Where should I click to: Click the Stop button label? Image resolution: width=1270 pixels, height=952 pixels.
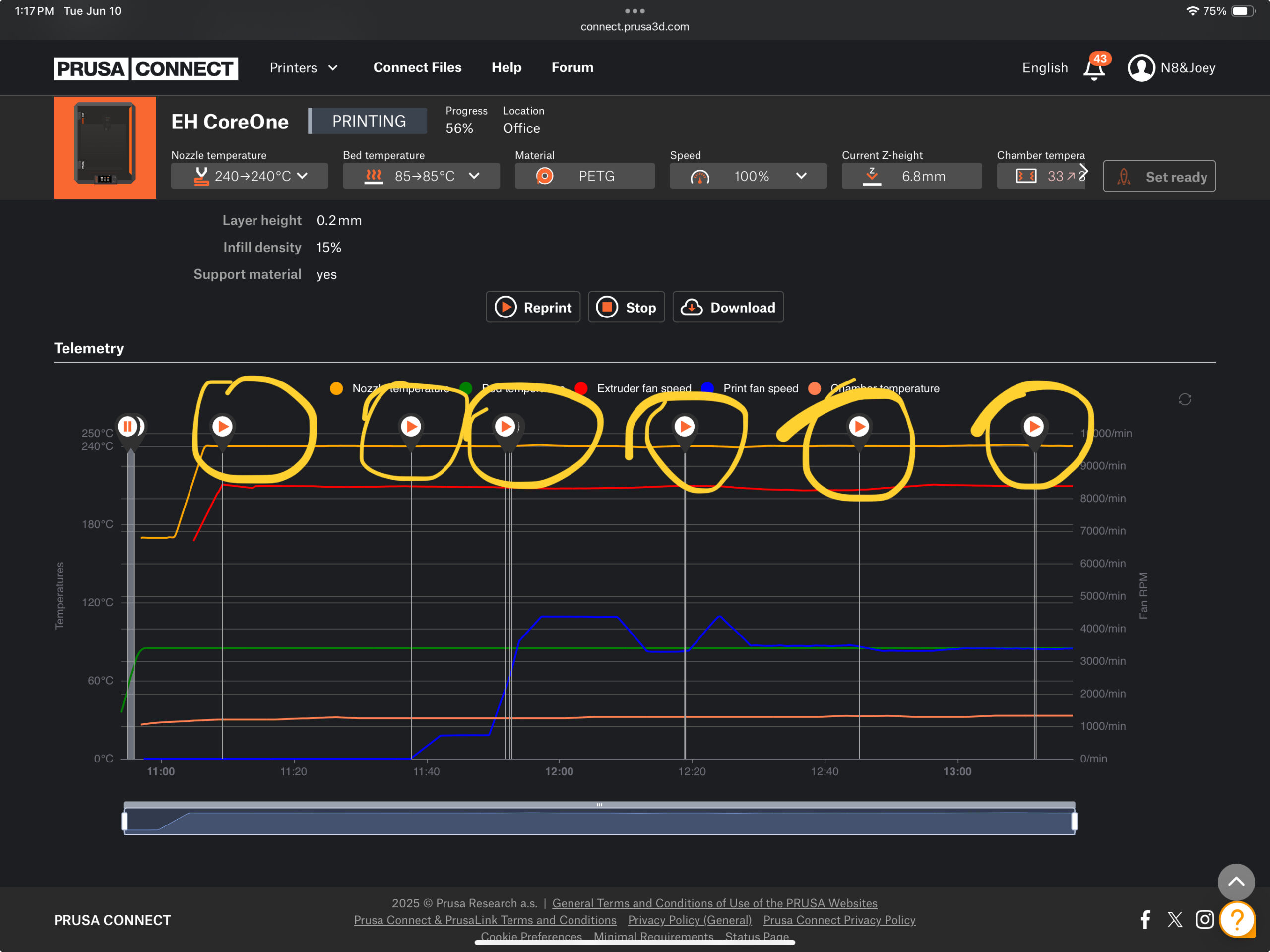click(x=641, y=308)
